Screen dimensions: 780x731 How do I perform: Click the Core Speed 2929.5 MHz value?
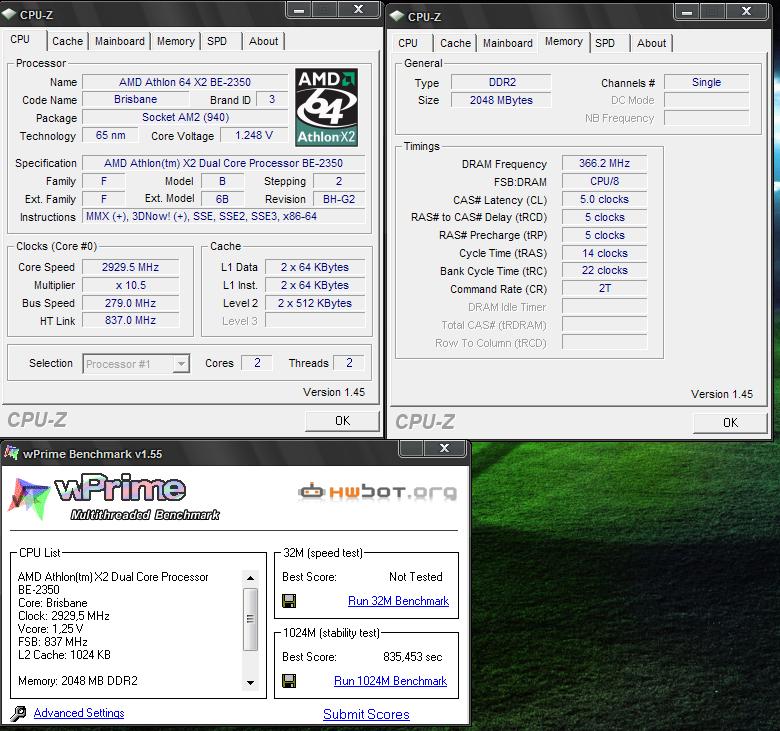pos(130,267)
